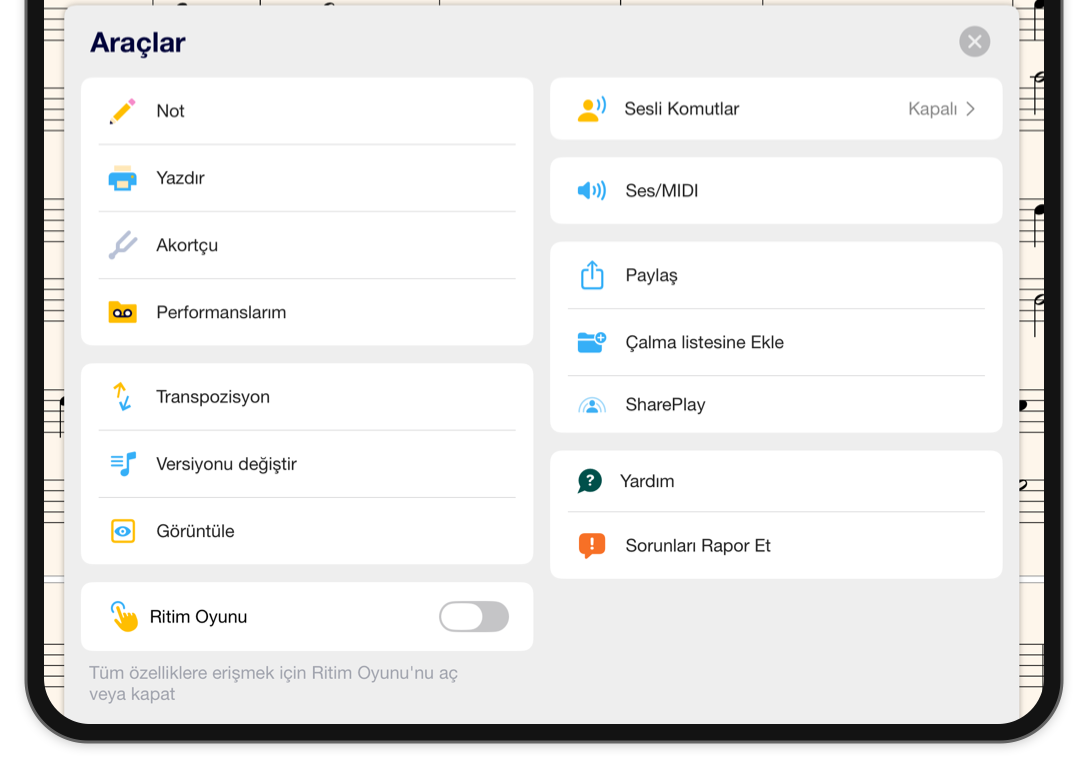Viewport: 1088px width, 762px height.
Task: Open the Akortçu tuning fork icon
Action: click(x=123, y=245)
